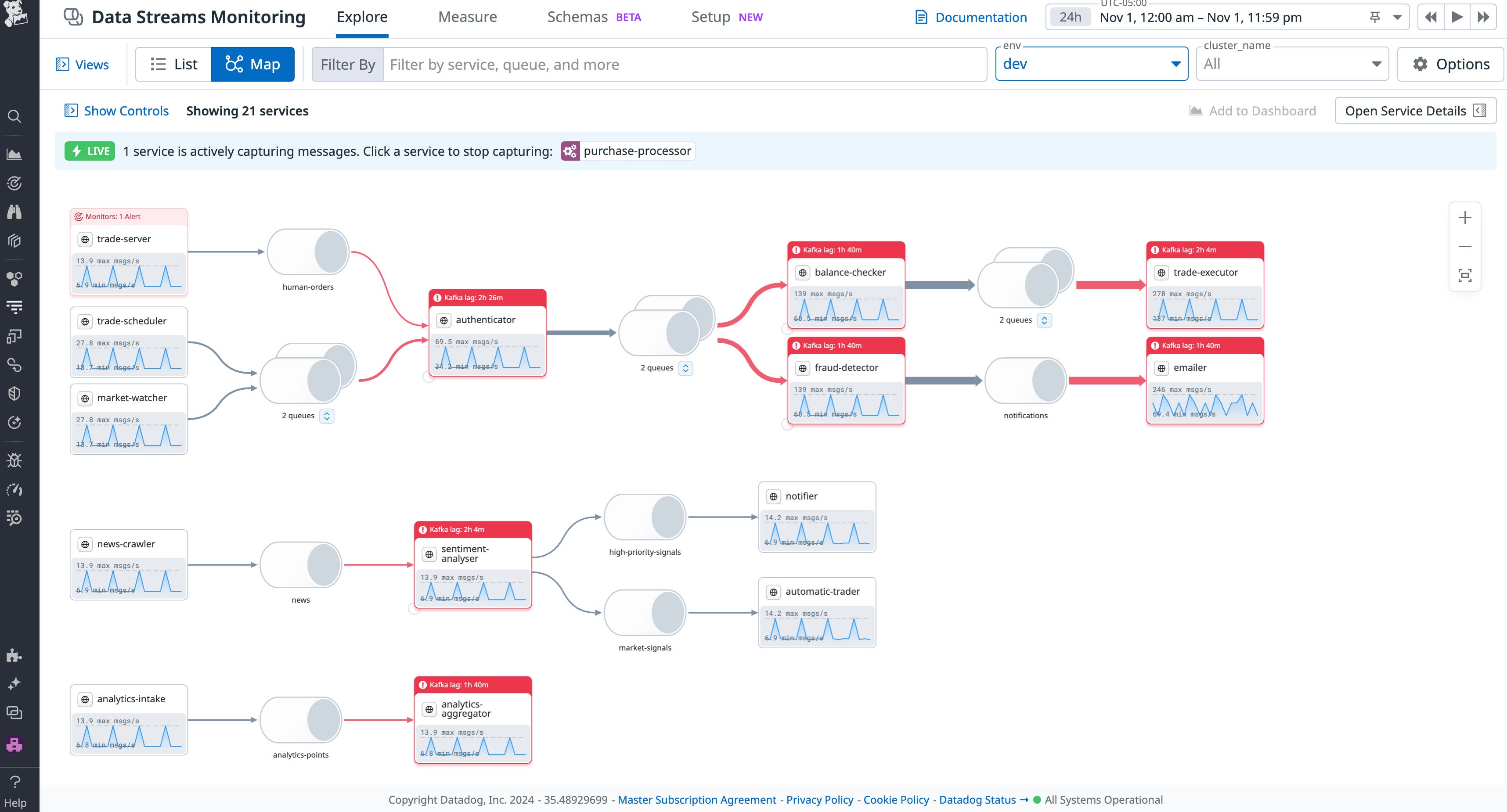Open the search icon in the left sidebar
The width and height of the screenshot is (1507, 812).
(14, 116)
